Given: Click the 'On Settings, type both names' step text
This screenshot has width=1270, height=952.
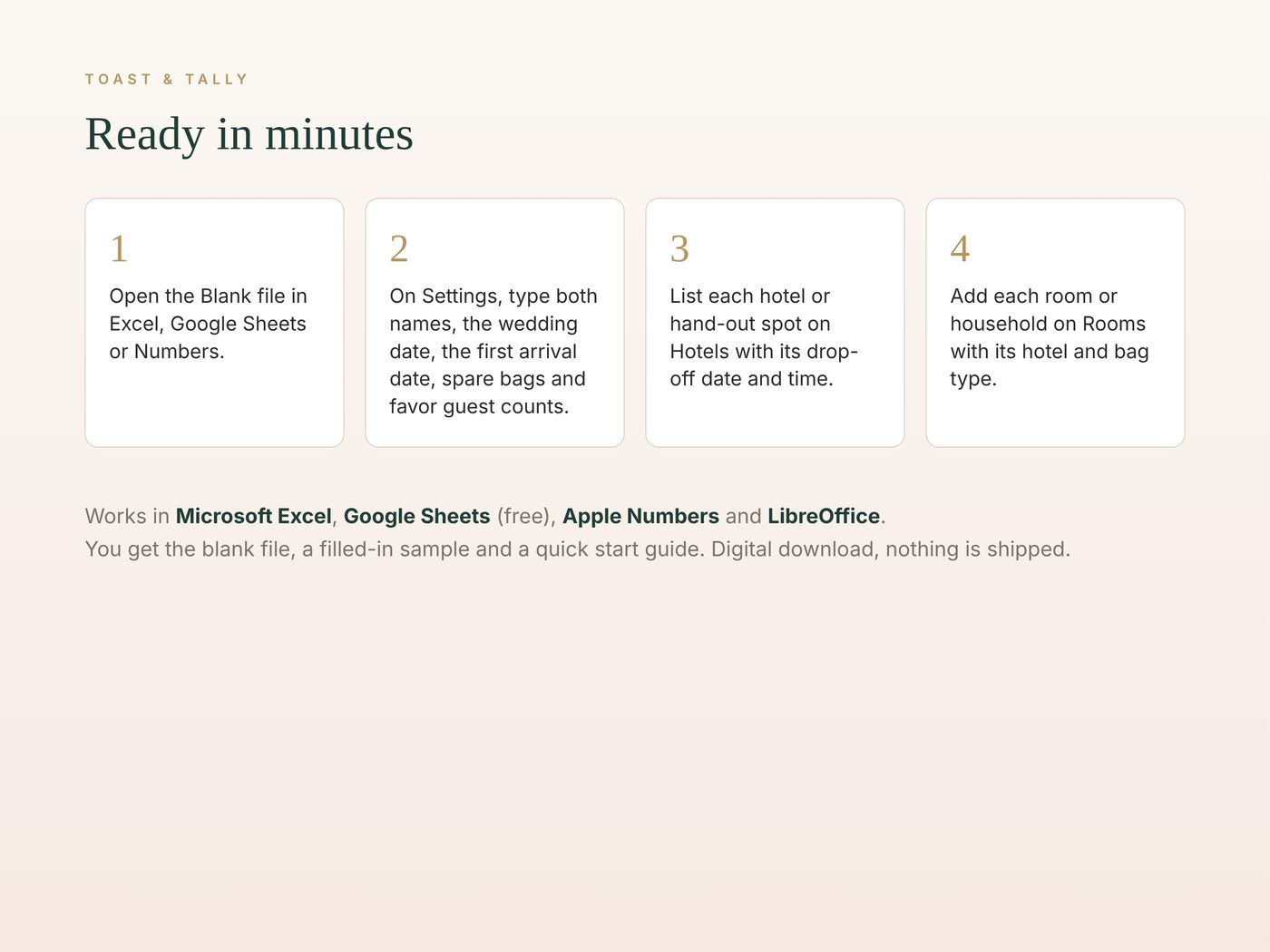Looking at the screenshot, I should pyautogui.click(x=493, y=351).
